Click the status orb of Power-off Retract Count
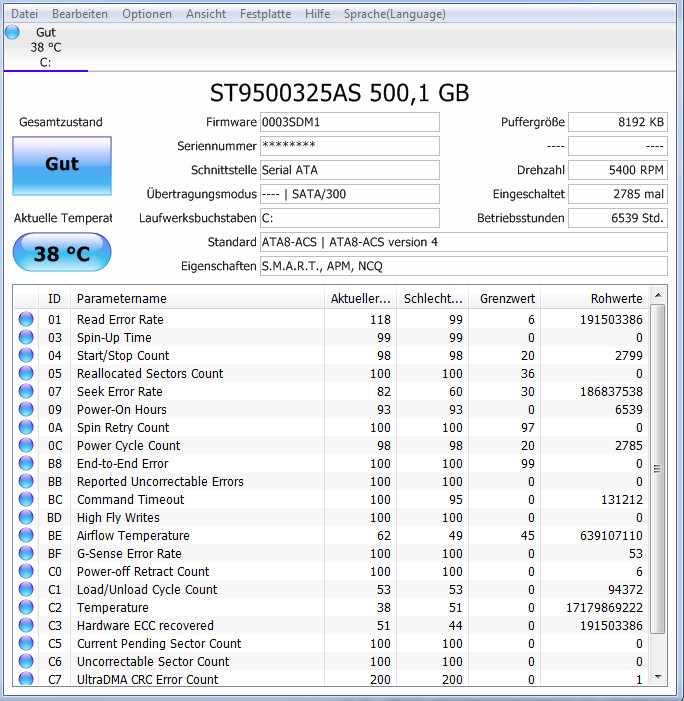This screenshot has width=684, height=701. pos(26,571)
